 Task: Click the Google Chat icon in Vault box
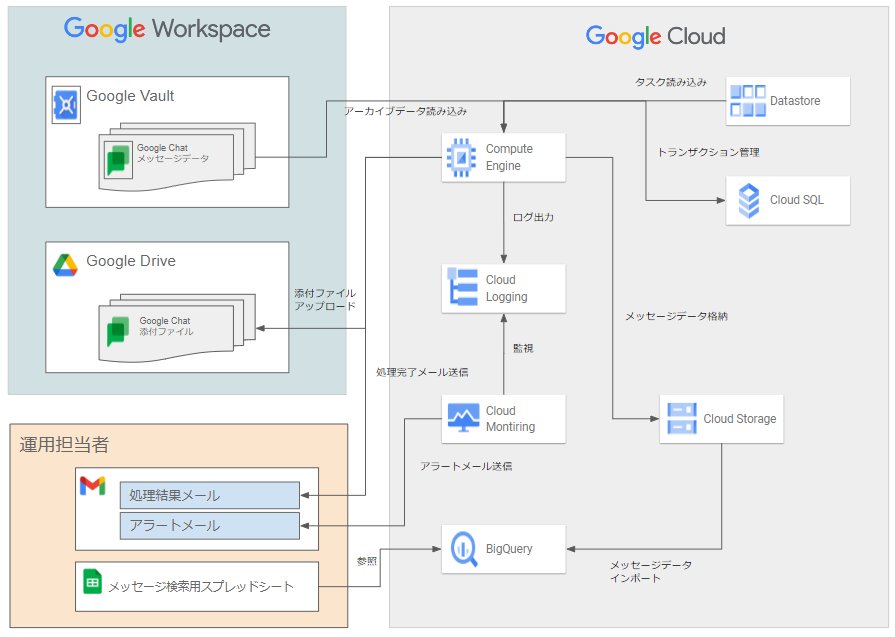coord(119,160)
